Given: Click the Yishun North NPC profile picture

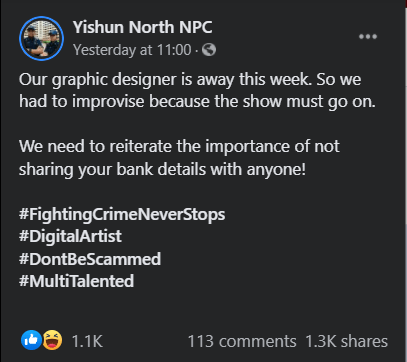Looking at the screenshot, I should tap(41, 38).
